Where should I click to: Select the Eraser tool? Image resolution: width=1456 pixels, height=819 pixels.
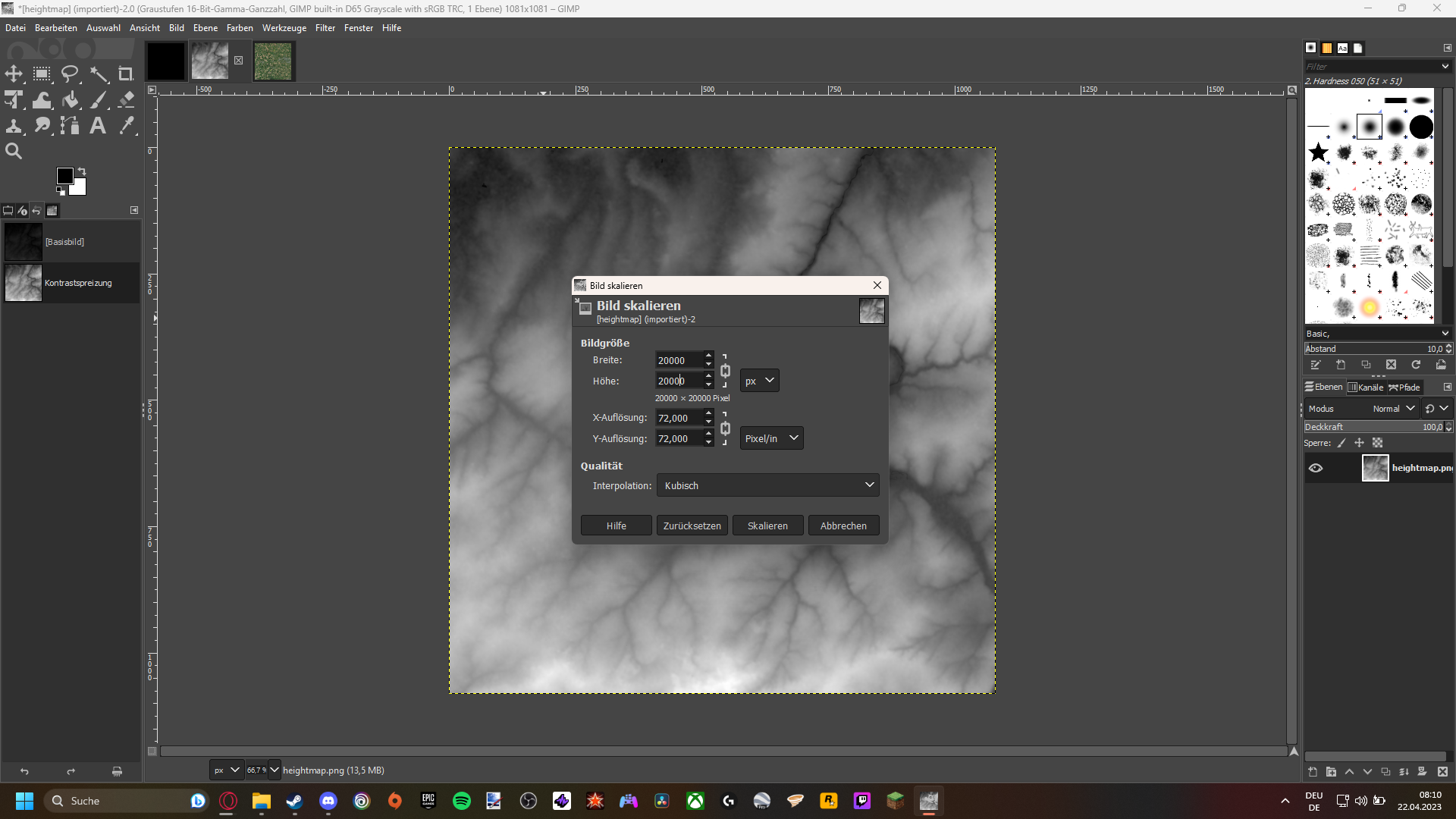click(127, 100)
